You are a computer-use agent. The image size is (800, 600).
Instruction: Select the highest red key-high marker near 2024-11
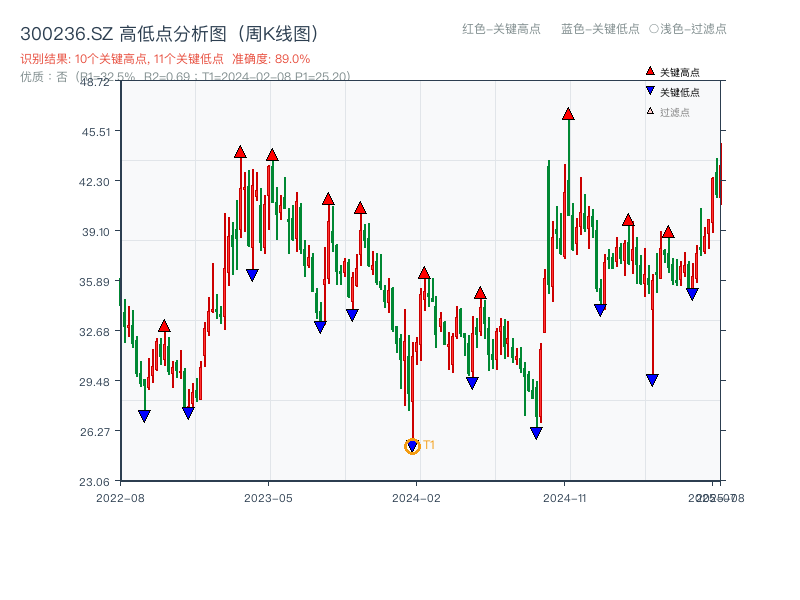pos(568,114)
